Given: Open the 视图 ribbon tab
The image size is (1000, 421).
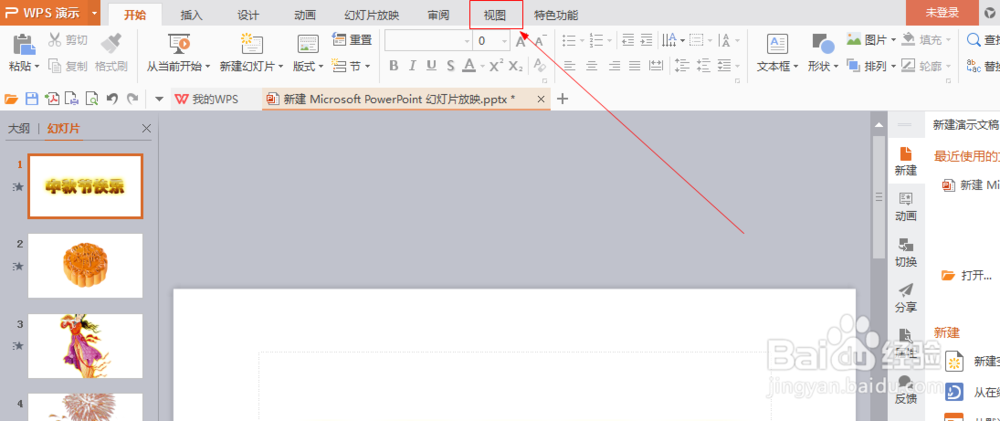Looking at the screenshot, I should coord(496,15).
